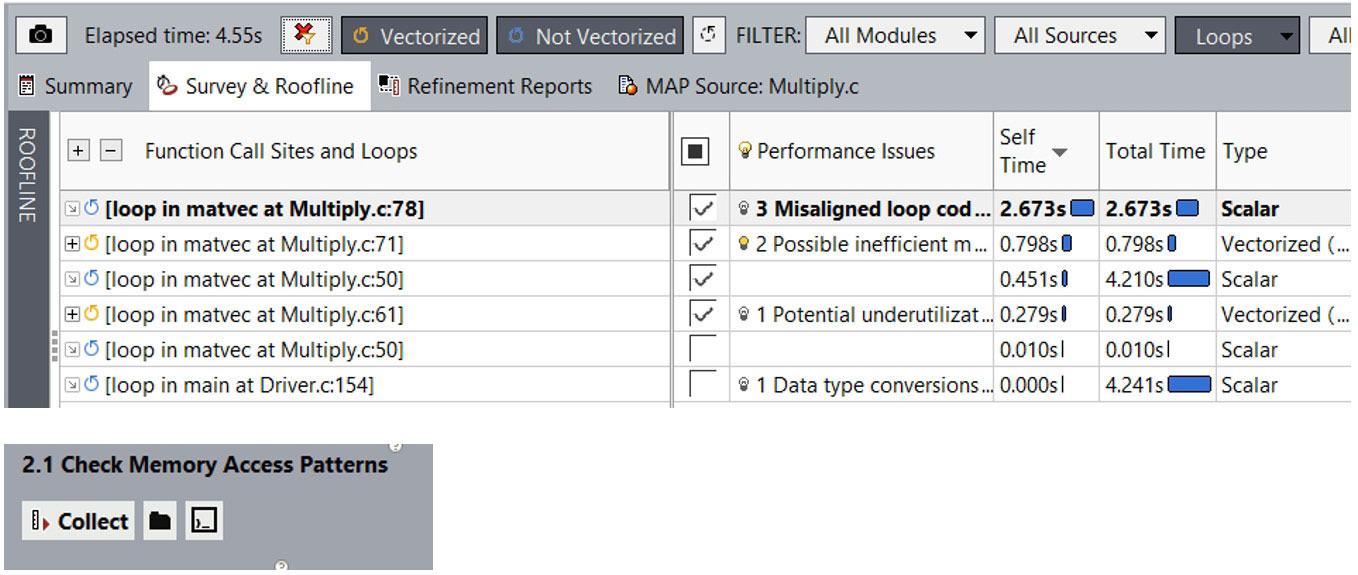Switch to the Summary tab
The height and width of the screenshot is (575, 1358).
pyautogui.click(x=76, y=87)
